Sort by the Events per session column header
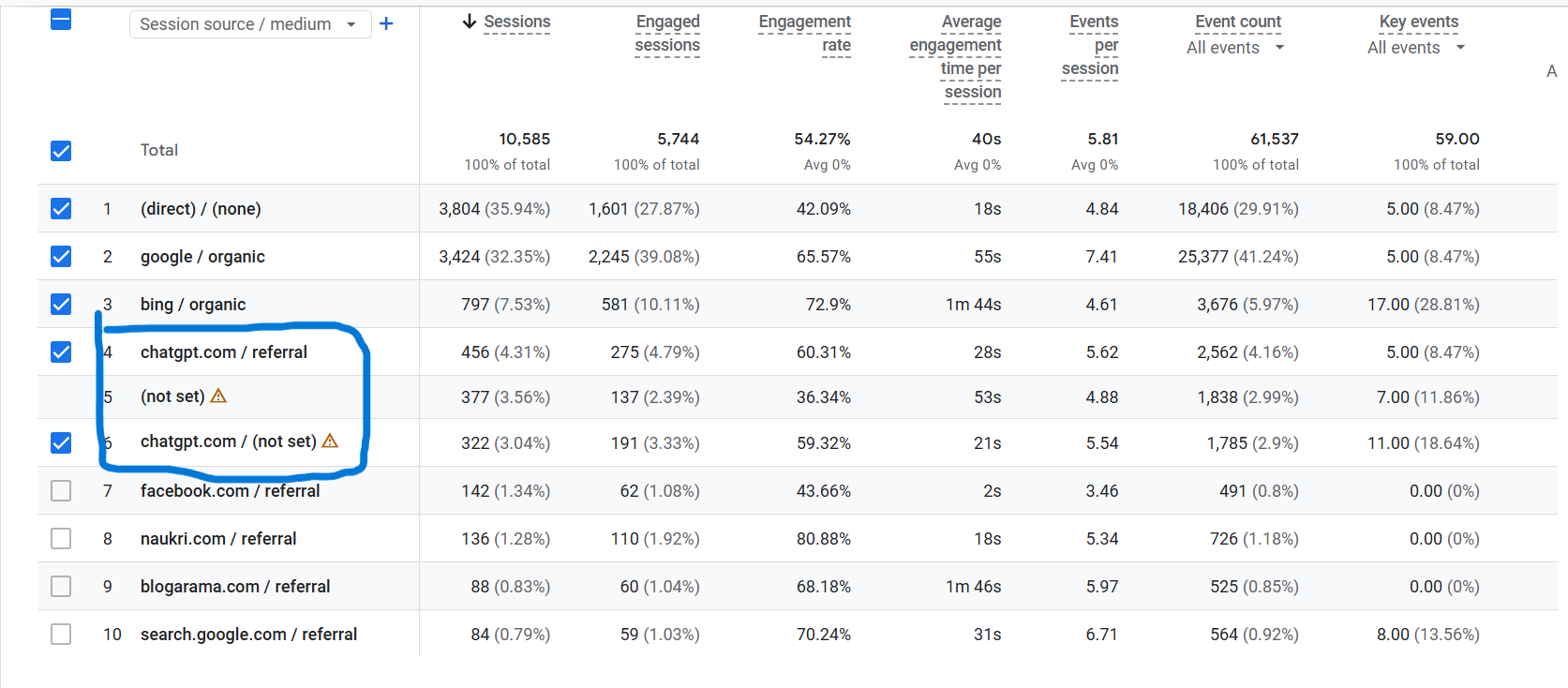 [1090, 45]
